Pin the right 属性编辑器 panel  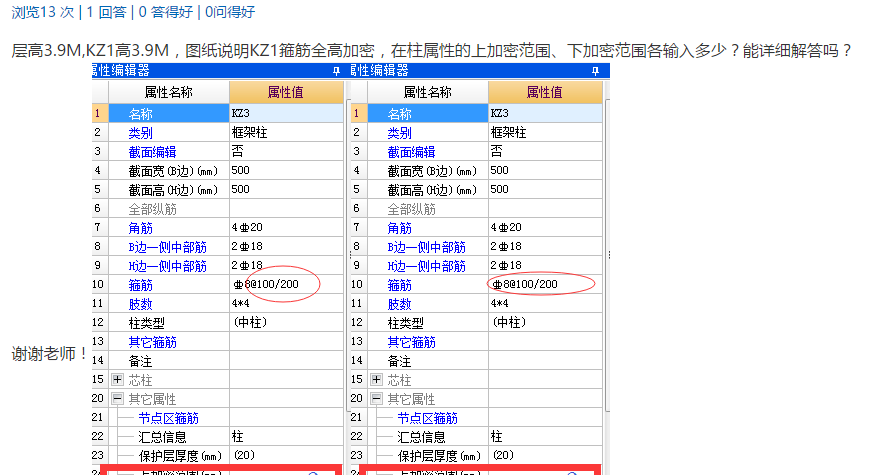coord(595,71)
